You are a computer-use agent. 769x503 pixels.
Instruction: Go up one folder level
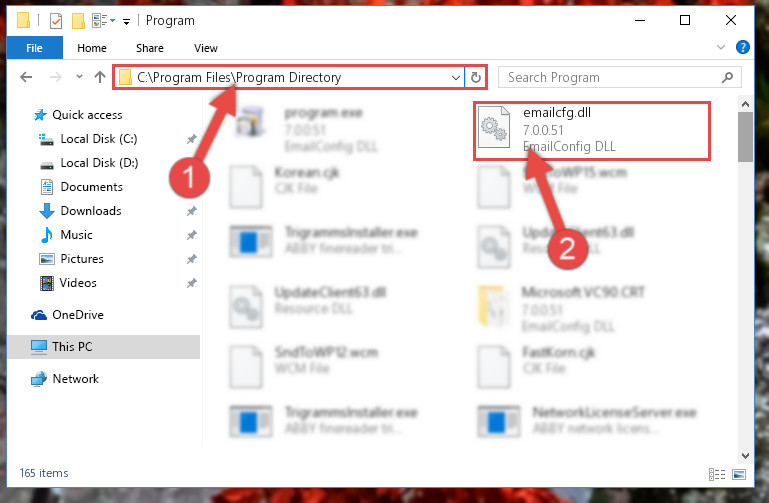click(x=100, y=77)
